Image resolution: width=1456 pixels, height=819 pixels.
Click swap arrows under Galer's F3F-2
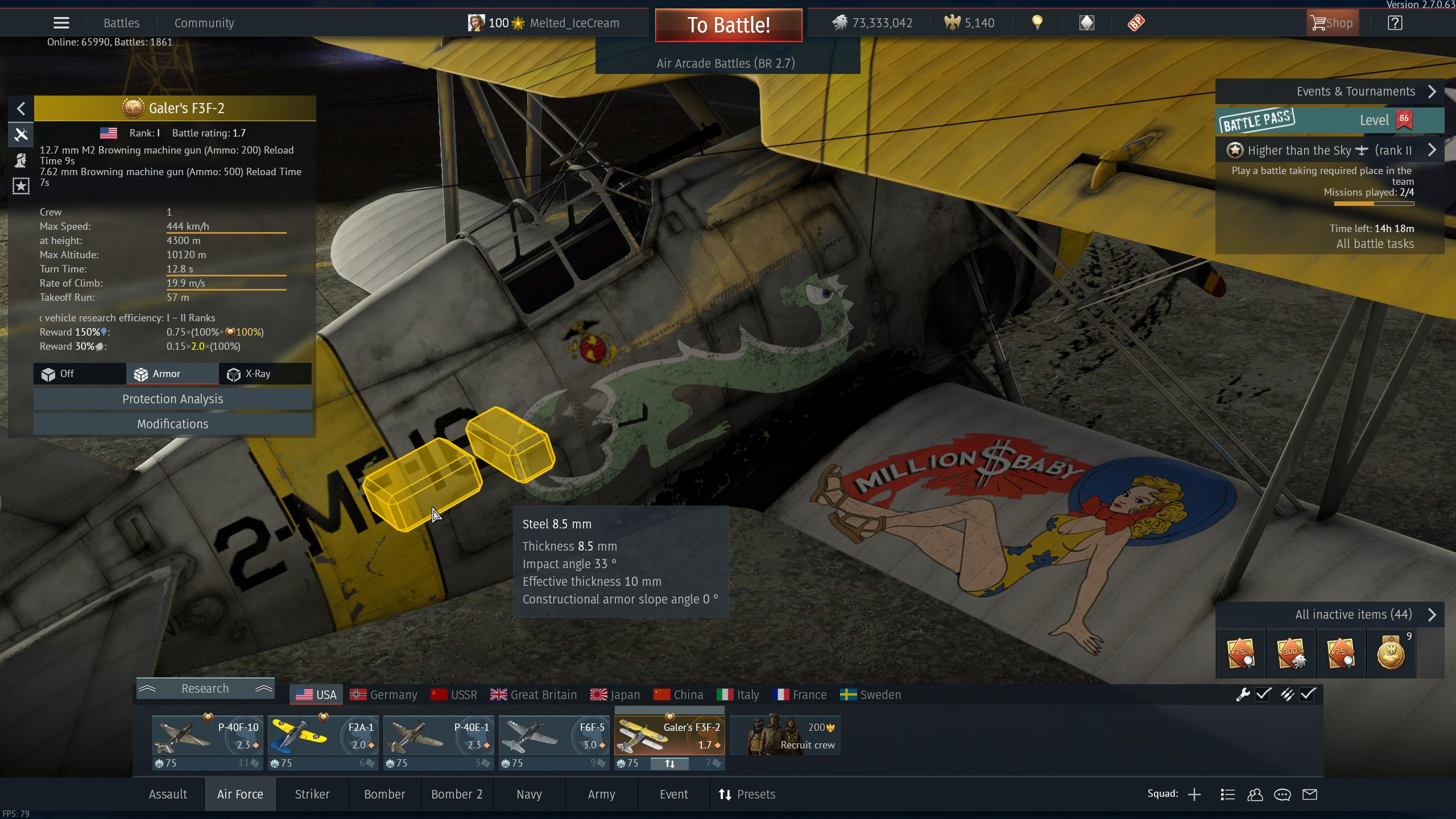669,764
